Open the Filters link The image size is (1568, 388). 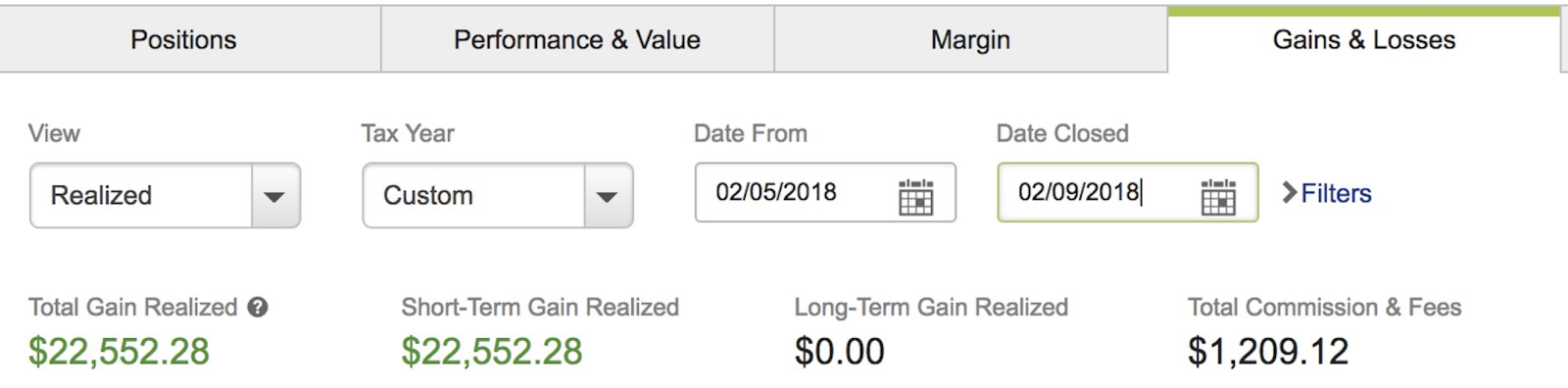click(1336, 193)
